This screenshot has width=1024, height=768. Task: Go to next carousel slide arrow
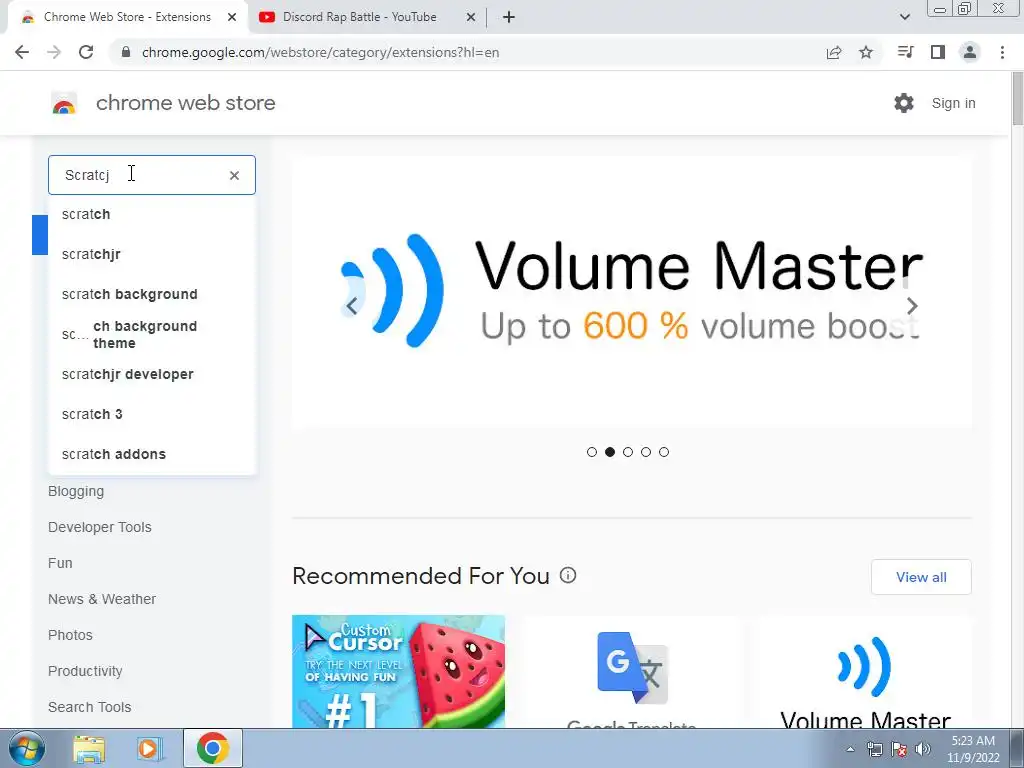[x=912, y=306]
